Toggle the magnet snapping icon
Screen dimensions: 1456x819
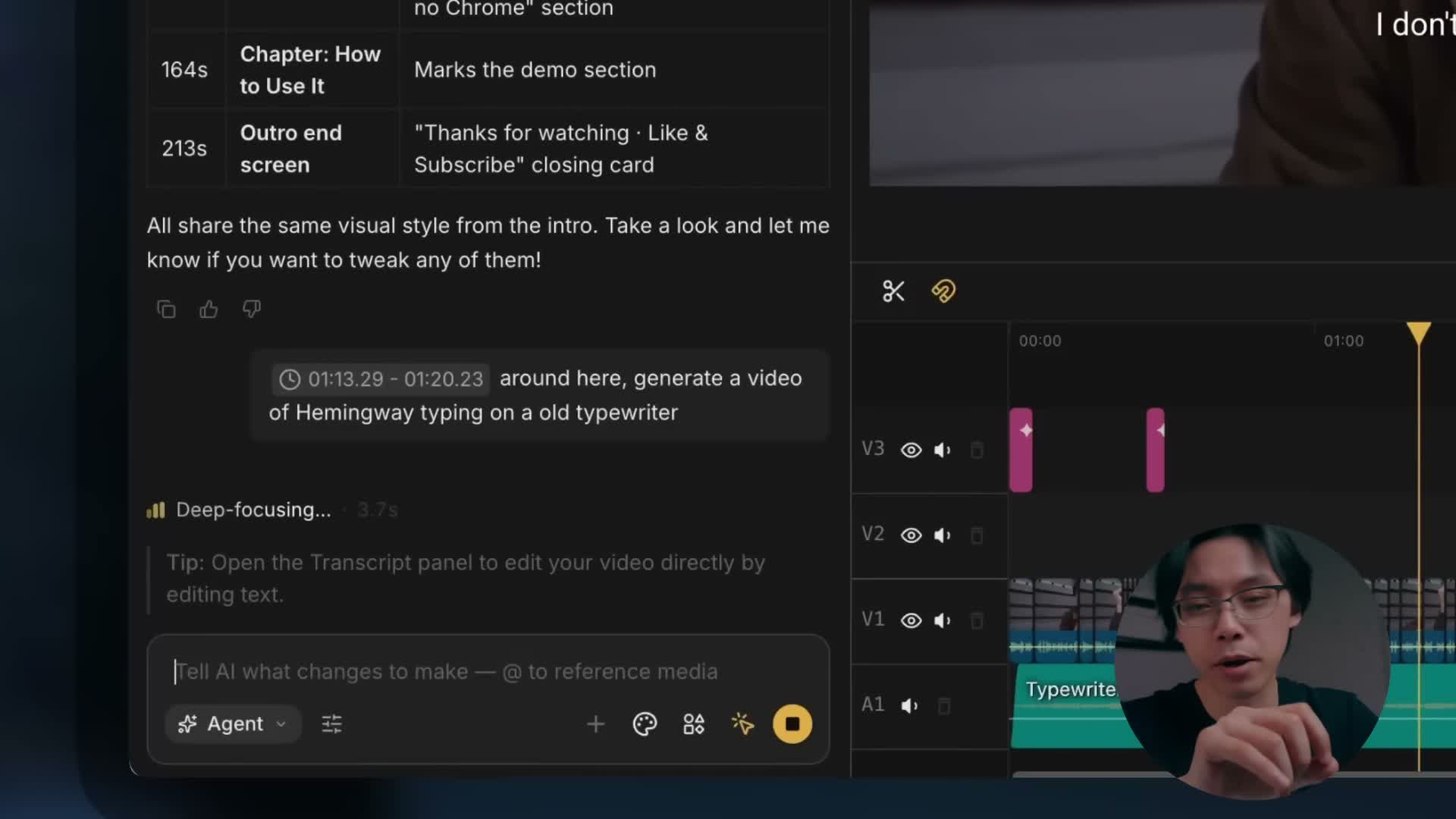[x=943, y=291]
